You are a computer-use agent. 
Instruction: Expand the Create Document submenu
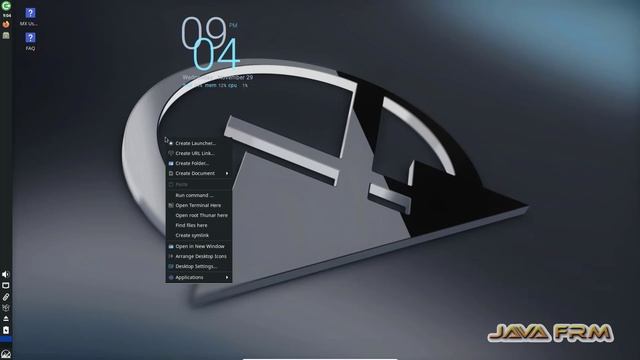pos(199,173)
